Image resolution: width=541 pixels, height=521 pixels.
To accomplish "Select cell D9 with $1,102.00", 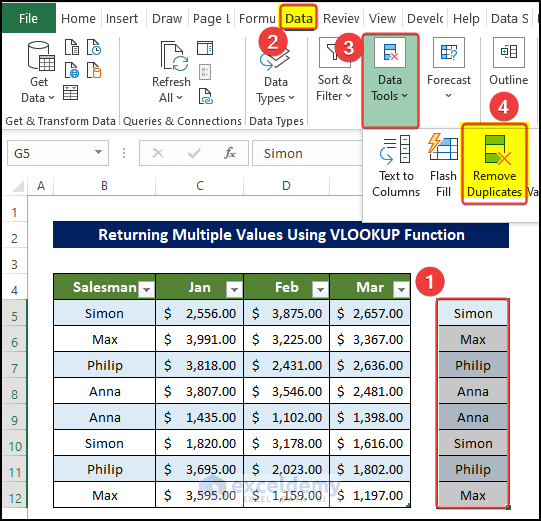I will click(286, 417).
